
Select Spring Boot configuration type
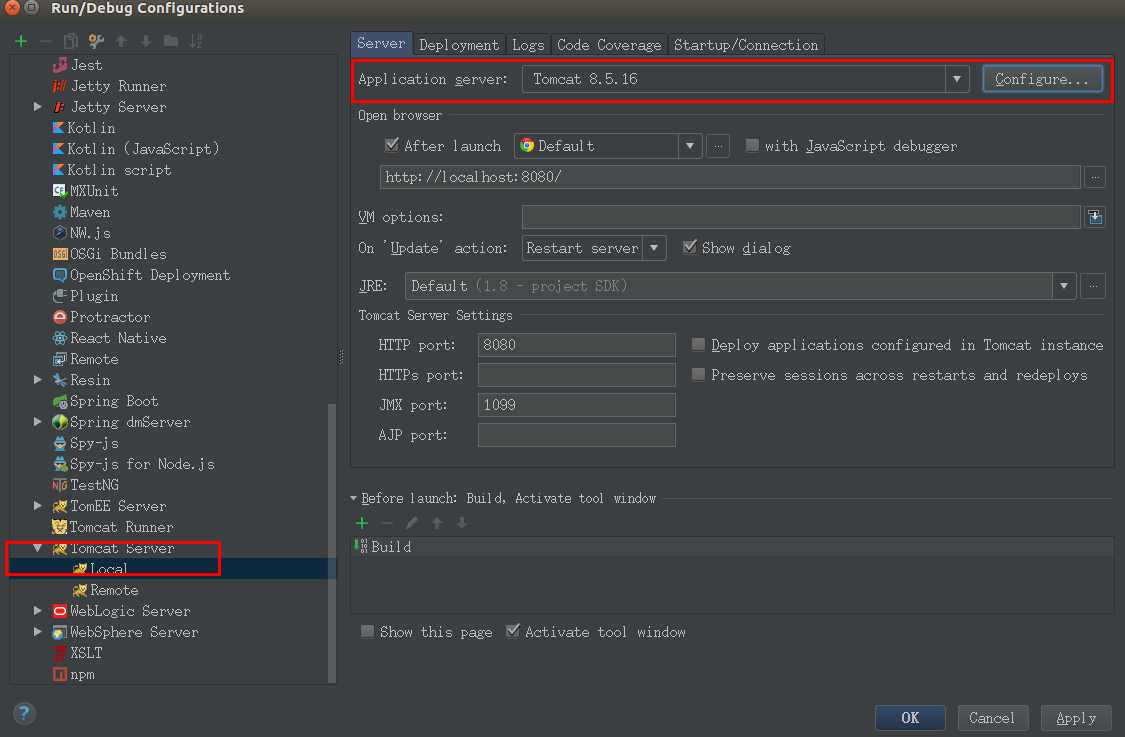tap(105, 401)
